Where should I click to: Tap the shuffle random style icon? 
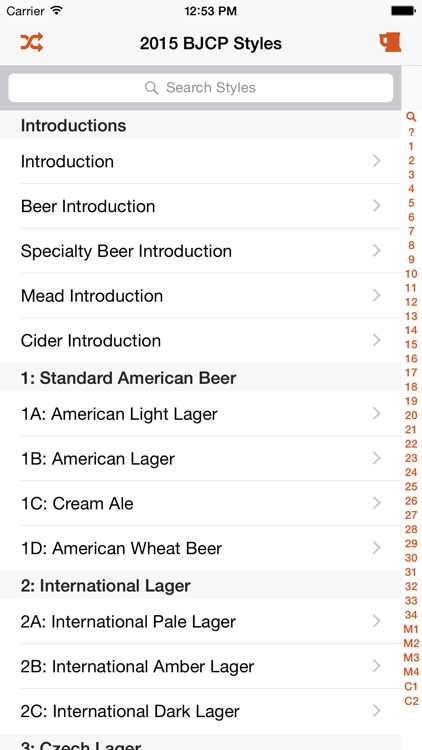pos(32,43)
